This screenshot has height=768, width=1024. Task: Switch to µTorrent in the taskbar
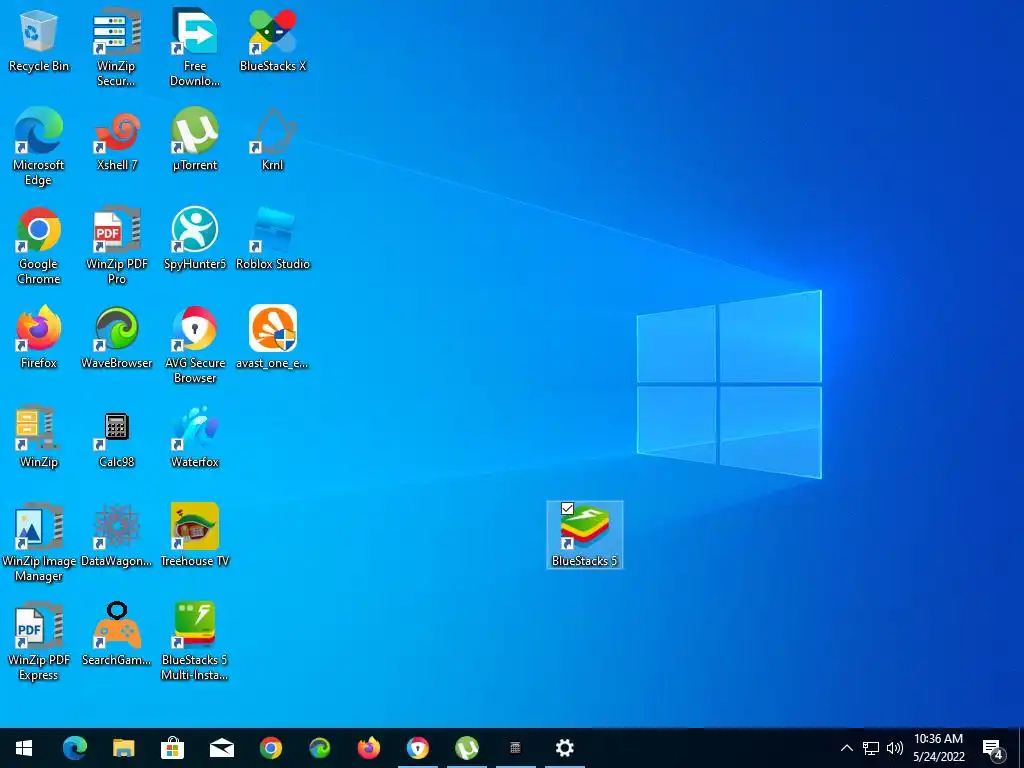466,748
